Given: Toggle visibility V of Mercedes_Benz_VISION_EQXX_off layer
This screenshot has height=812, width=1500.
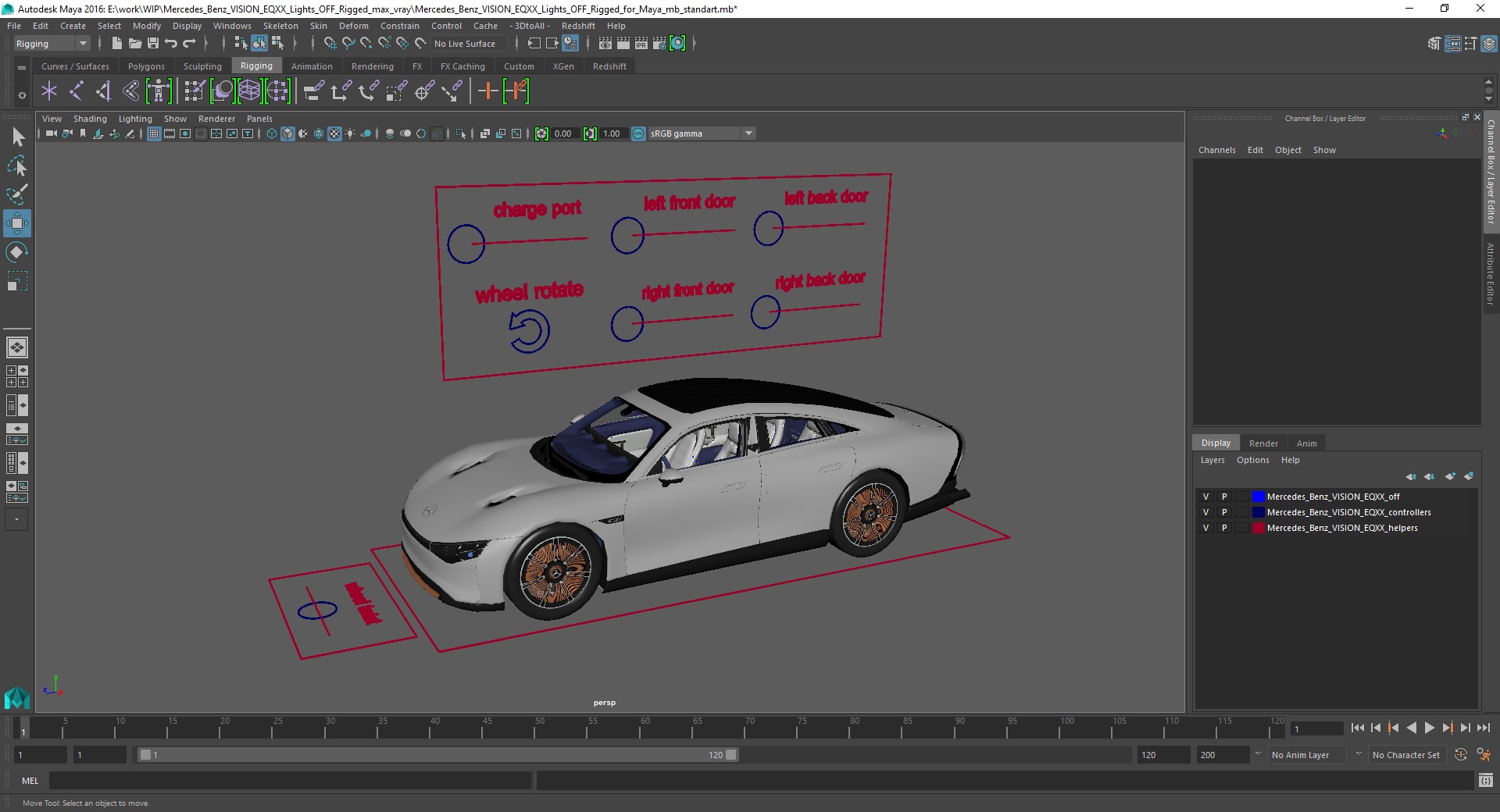Looking at the screenshot, I should 1205,497.
